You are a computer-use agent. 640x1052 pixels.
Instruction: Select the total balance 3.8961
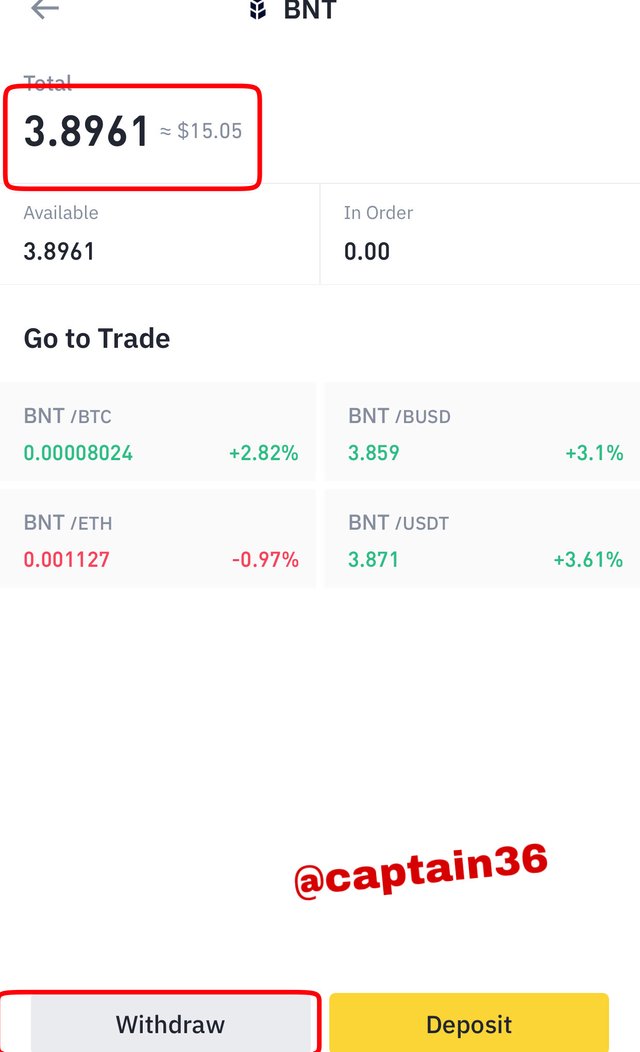[x=86, y=131]
